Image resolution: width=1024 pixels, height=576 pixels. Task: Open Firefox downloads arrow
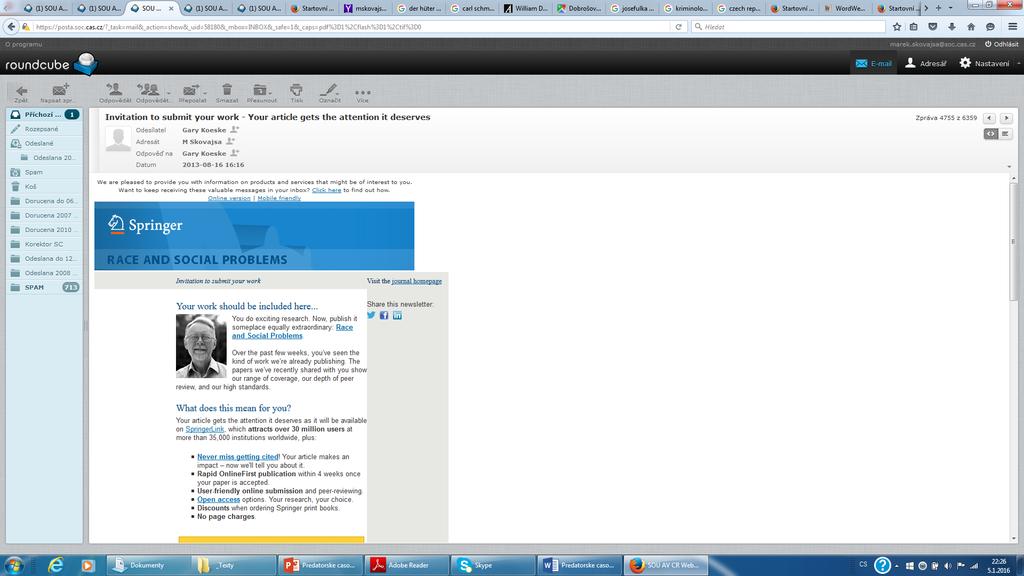(952, 27)
